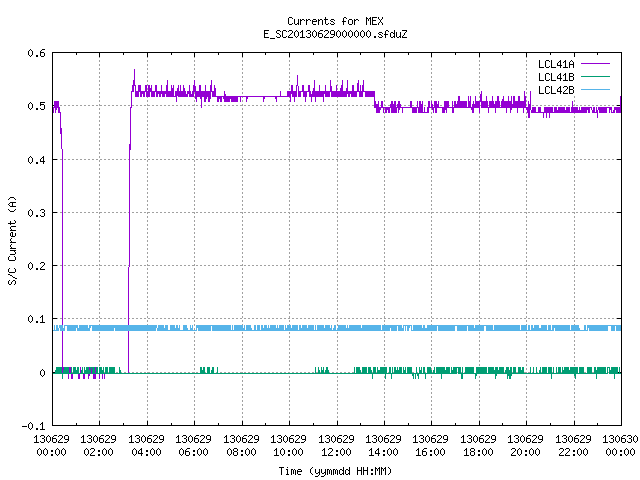
Task: Click the x-axis tick label 130629 10:00
Action: (x=288, y=445)
